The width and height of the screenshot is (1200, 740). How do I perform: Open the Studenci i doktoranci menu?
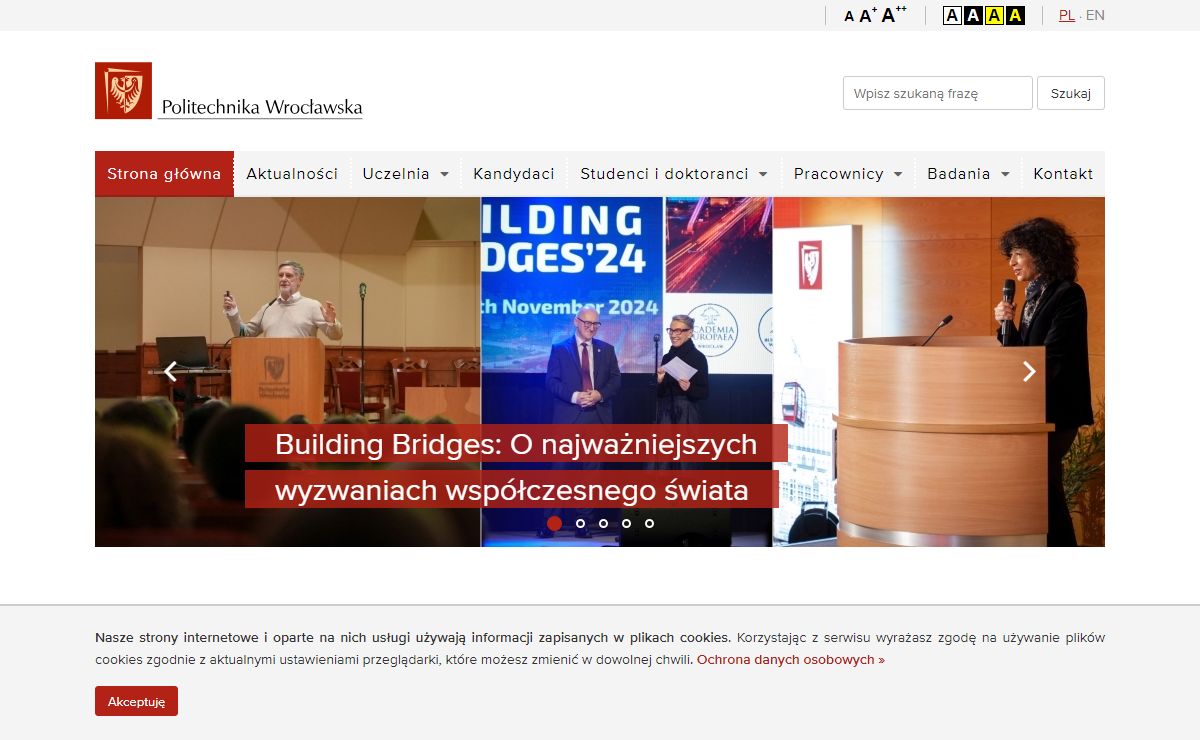(x=664, y=174)
